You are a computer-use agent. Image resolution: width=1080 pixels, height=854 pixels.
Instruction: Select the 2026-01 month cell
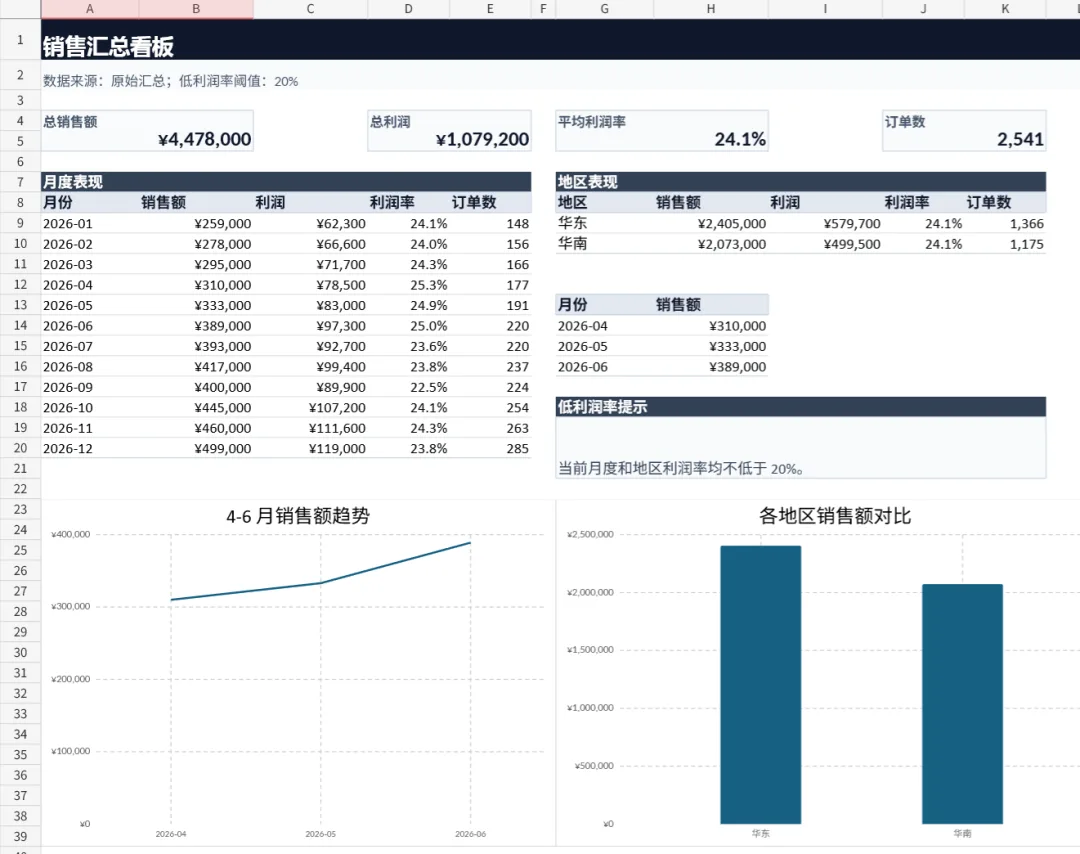click(x=90, y=224)
